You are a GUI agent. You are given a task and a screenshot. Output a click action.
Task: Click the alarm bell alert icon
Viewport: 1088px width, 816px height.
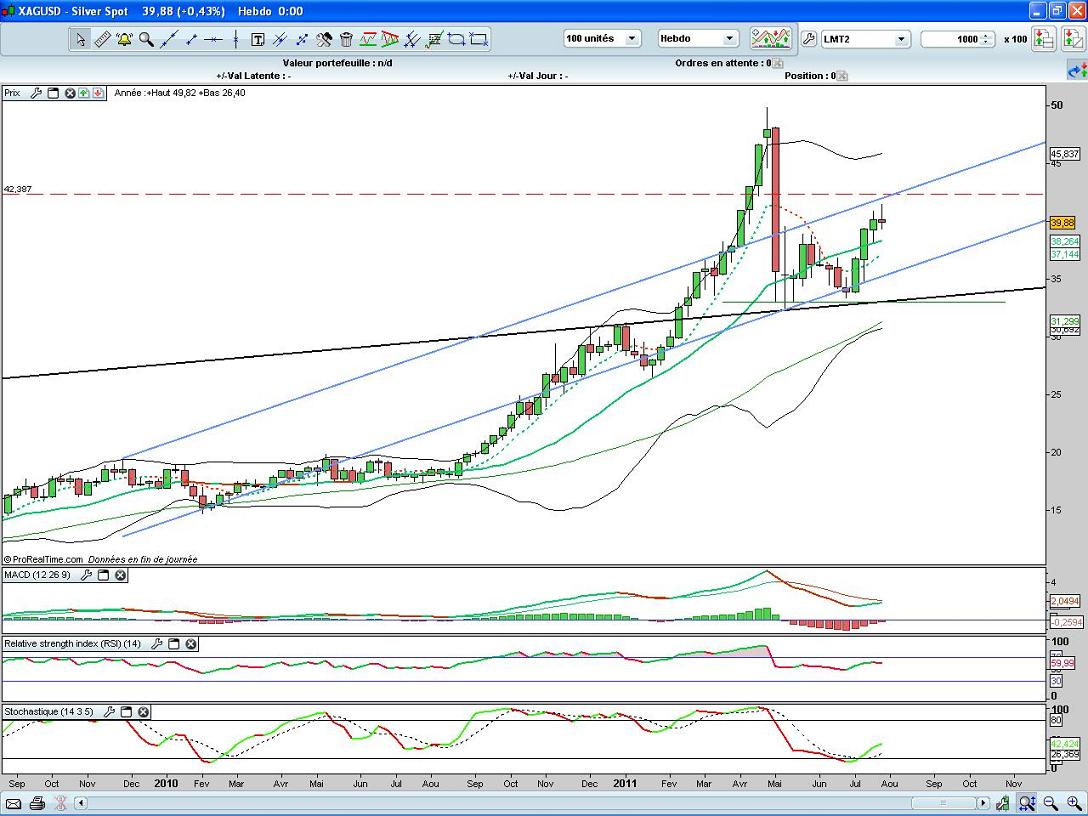point(124,40)
